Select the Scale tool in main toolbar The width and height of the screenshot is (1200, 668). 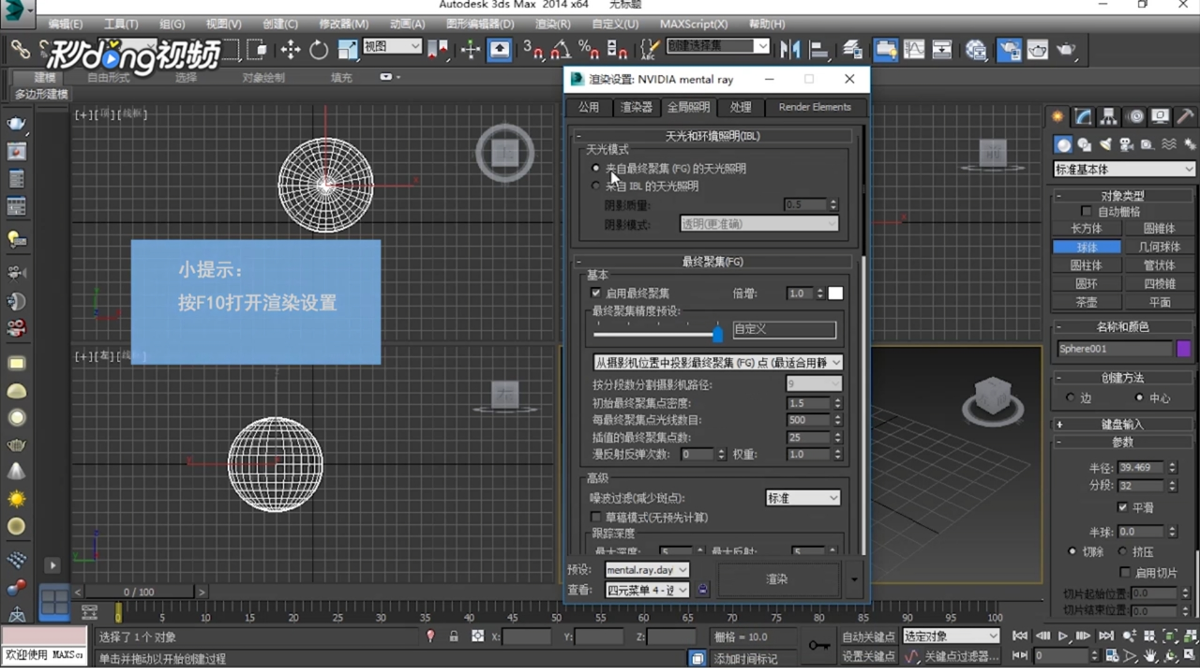pos(348,49)
